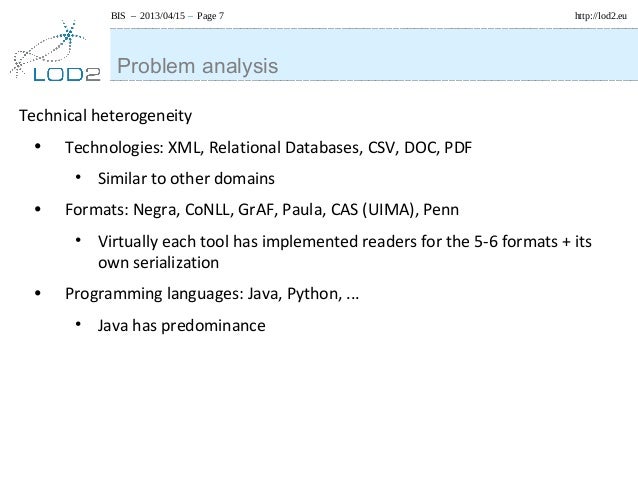Click the Problem analysis title

(x=197, y=66)
